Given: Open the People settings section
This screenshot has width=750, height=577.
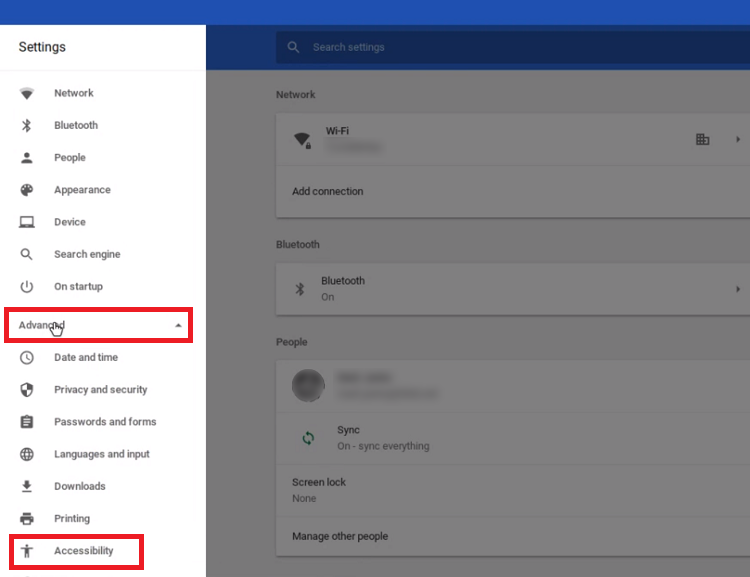Looking at the screenshot, I should 69,157.
